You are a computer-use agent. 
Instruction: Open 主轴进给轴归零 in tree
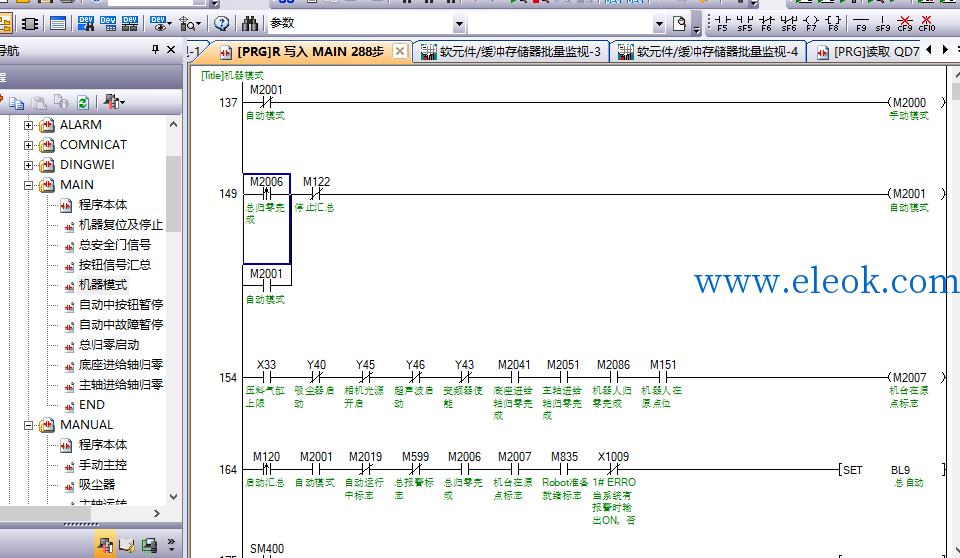[x=121, y=385]
